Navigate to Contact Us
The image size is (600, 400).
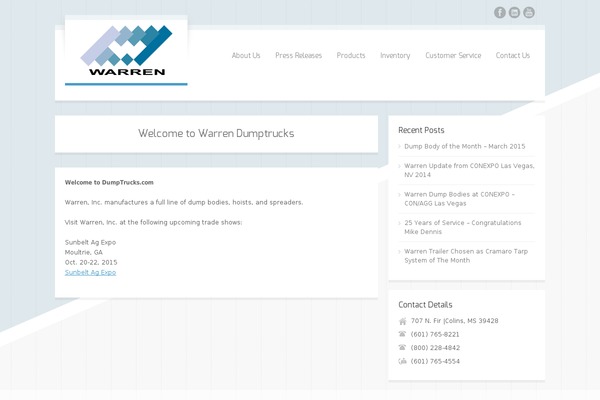(513, 56)
